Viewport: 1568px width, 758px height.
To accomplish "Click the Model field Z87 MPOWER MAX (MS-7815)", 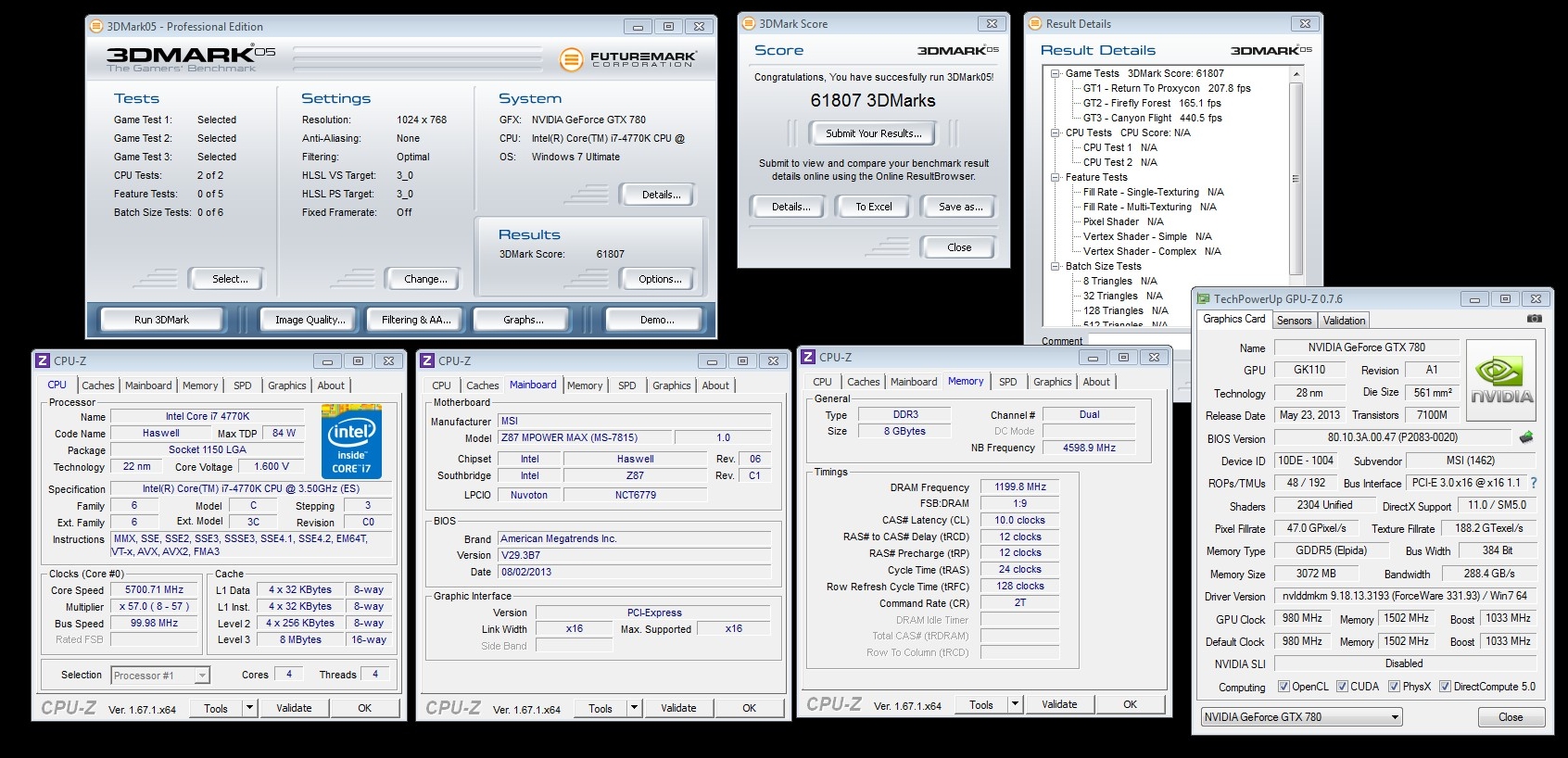I will tap(584, 437).
